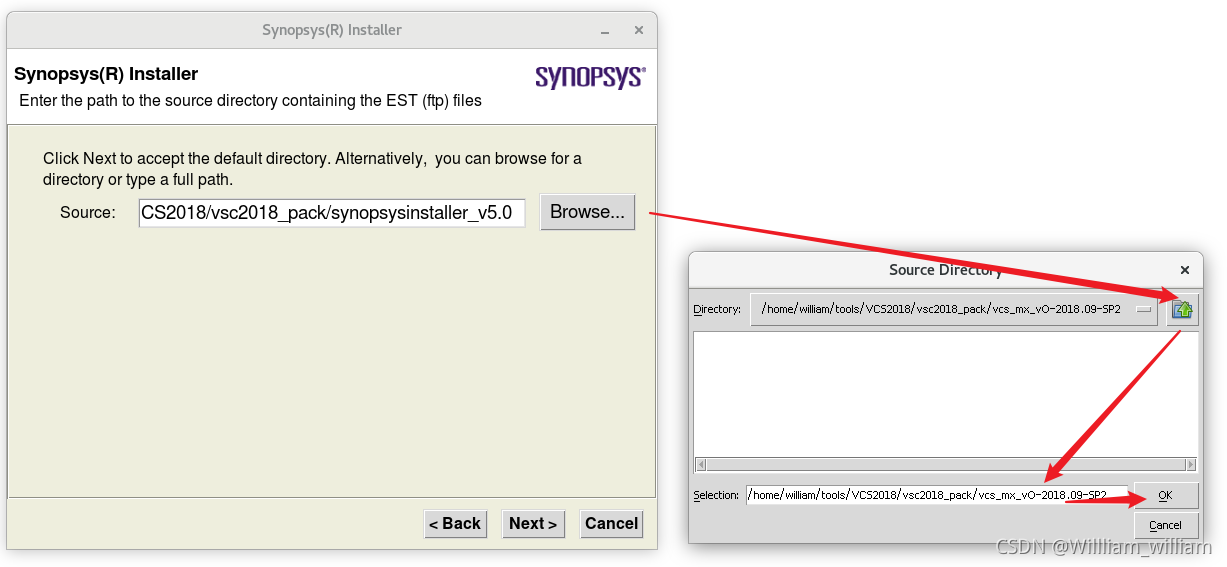
Task: Click the horizontal scrollbar in file list
Action: [x=945, y=464]
